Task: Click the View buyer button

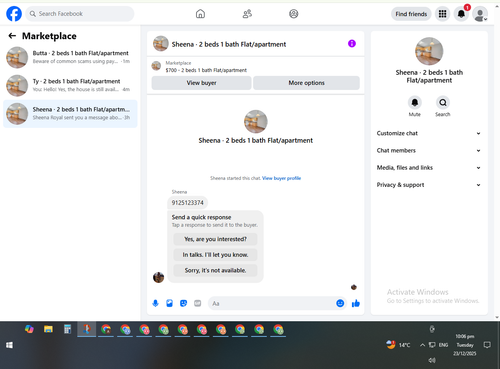Action: 201,83
